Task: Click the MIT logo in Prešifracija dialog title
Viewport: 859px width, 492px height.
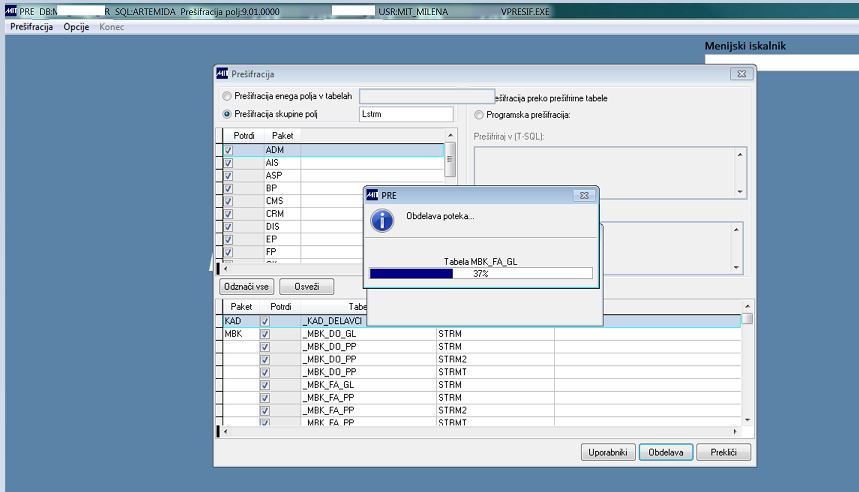Action: [222, 73]
